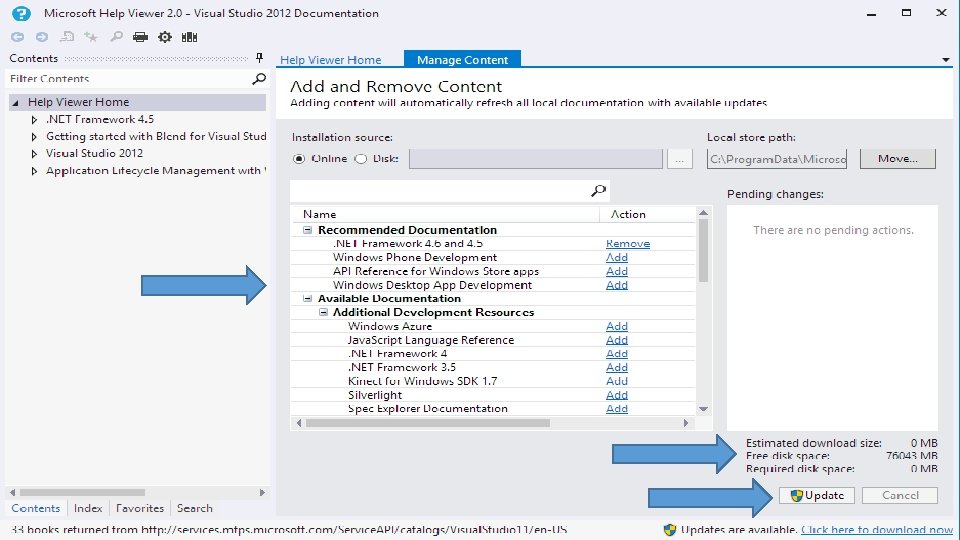Click the home/stop toolbar icon

[x=66, y=37]
